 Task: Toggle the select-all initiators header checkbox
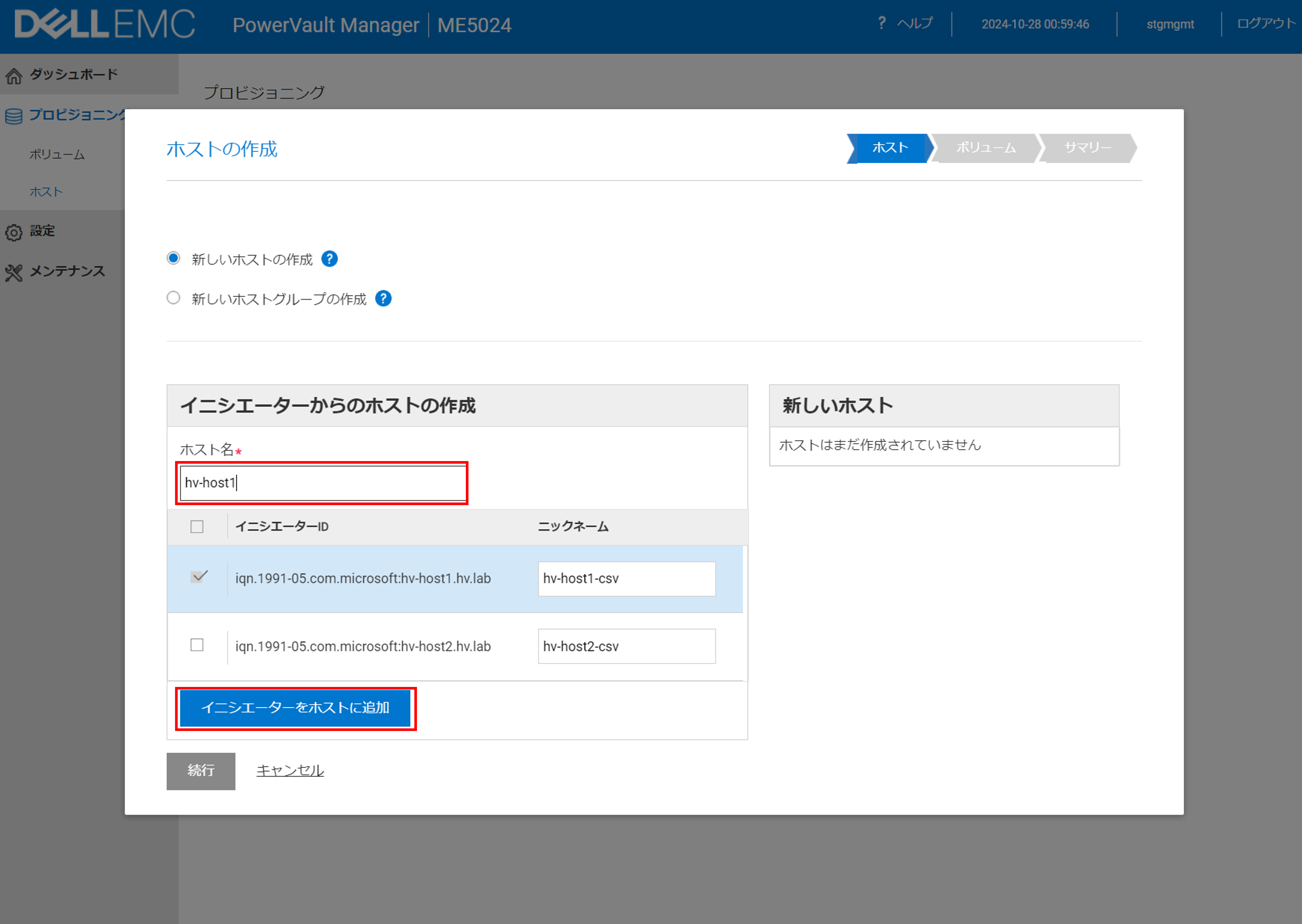click(197, 526)
